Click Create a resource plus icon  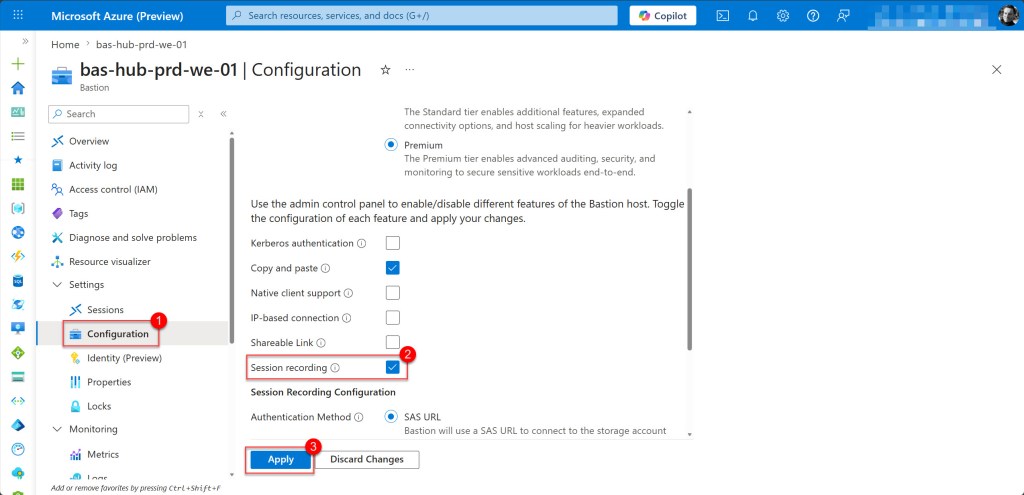click(17, 64)
